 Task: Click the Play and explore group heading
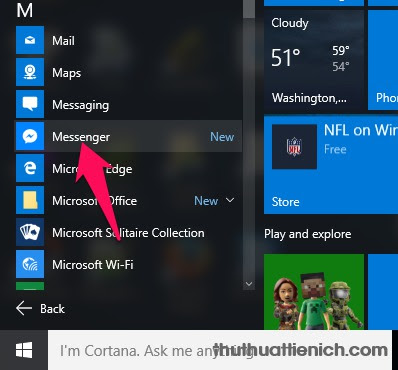[x=308, y=234]
